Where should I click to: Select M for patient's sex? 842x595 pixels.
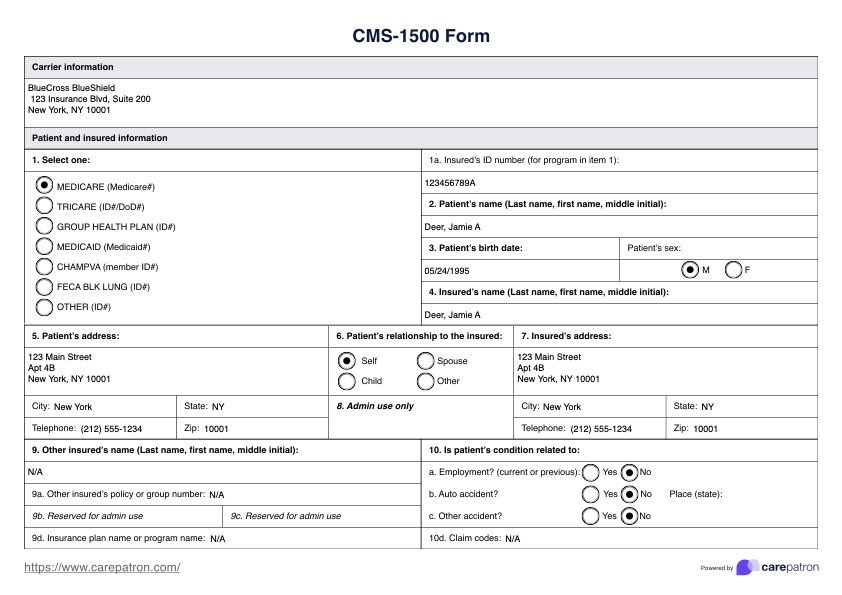coord(690,270)
